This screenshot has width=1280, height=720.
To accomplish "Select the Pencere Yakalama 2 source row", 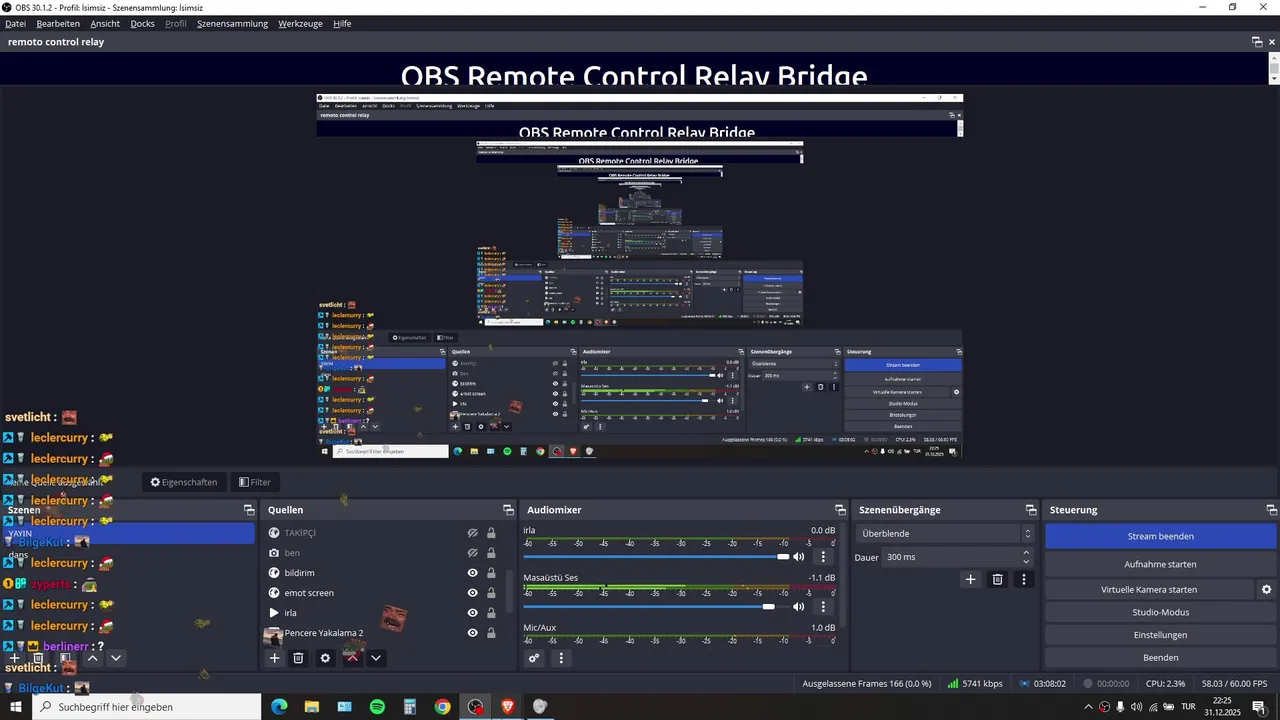I will tap(383, 633).
